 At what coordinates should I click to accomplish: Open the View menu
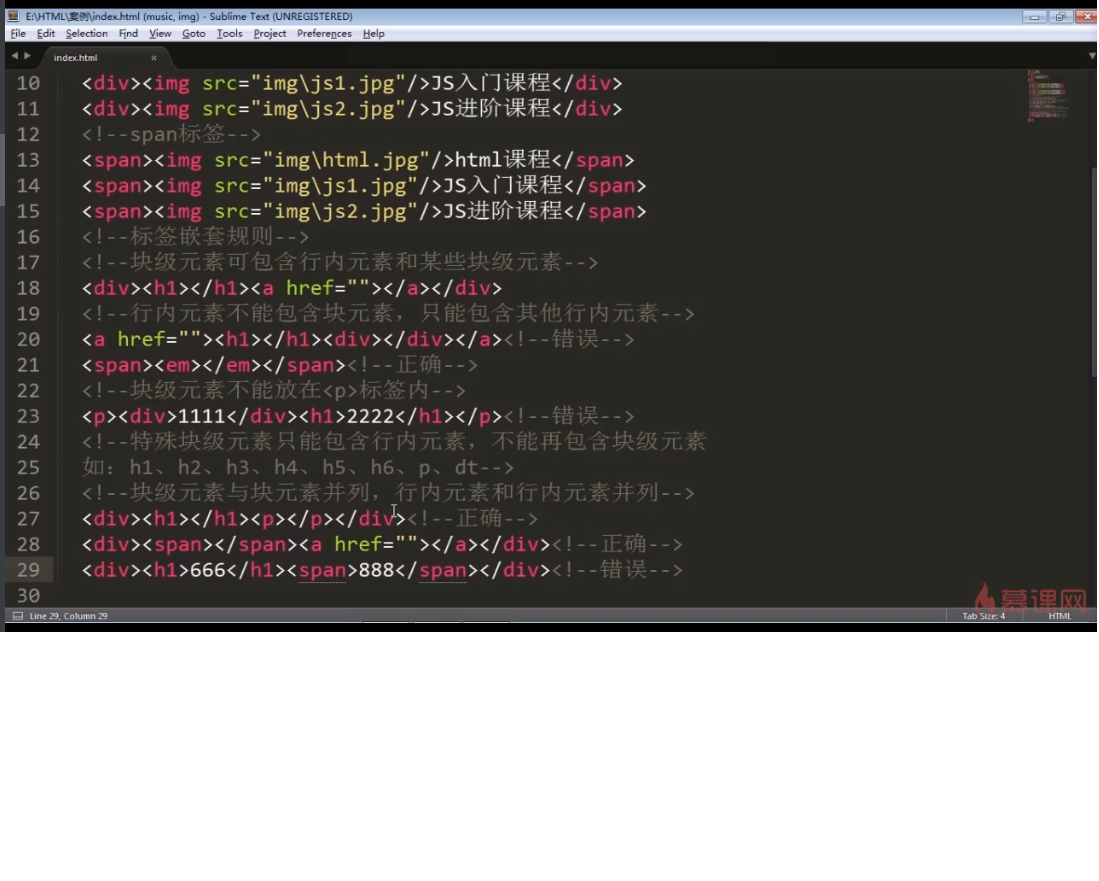pos(160,34)
